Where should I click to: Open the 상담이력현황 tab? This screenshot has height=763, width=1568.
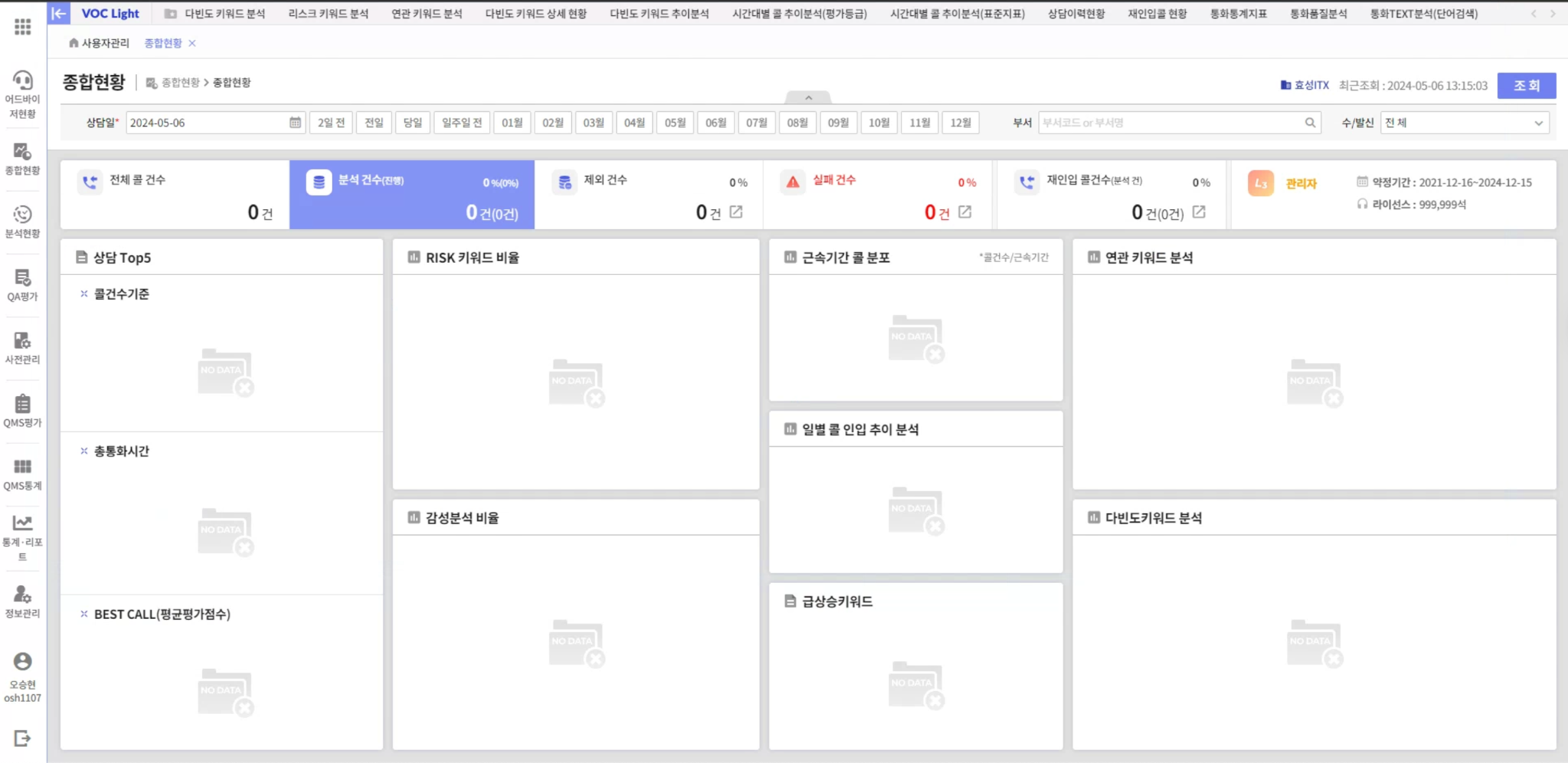1076,14
